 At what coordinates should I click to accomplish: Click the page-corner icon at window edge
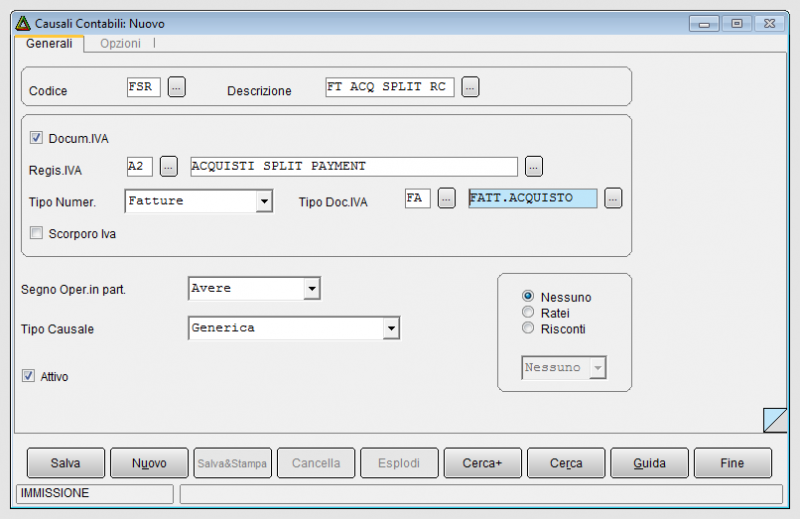[774, 420]
